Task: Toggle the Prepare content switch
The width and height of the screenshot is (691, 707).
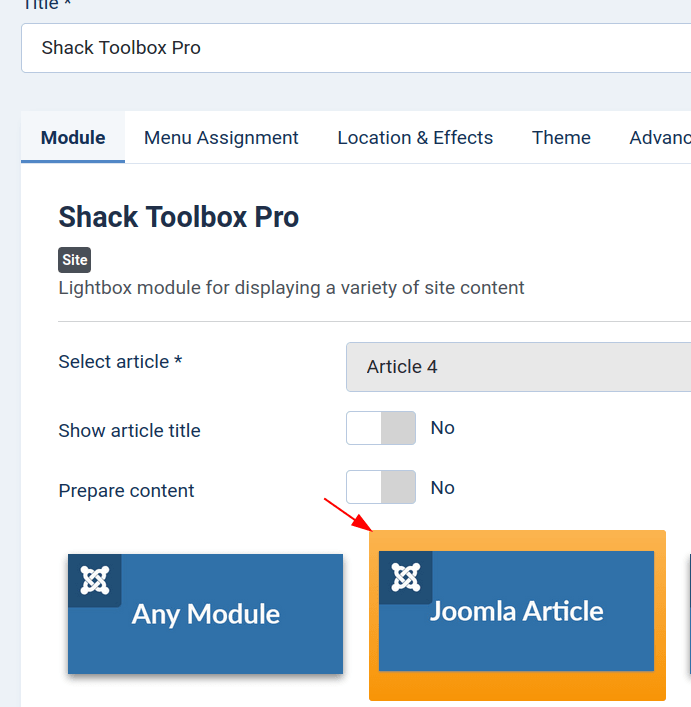Action: [x=381, y=487]
